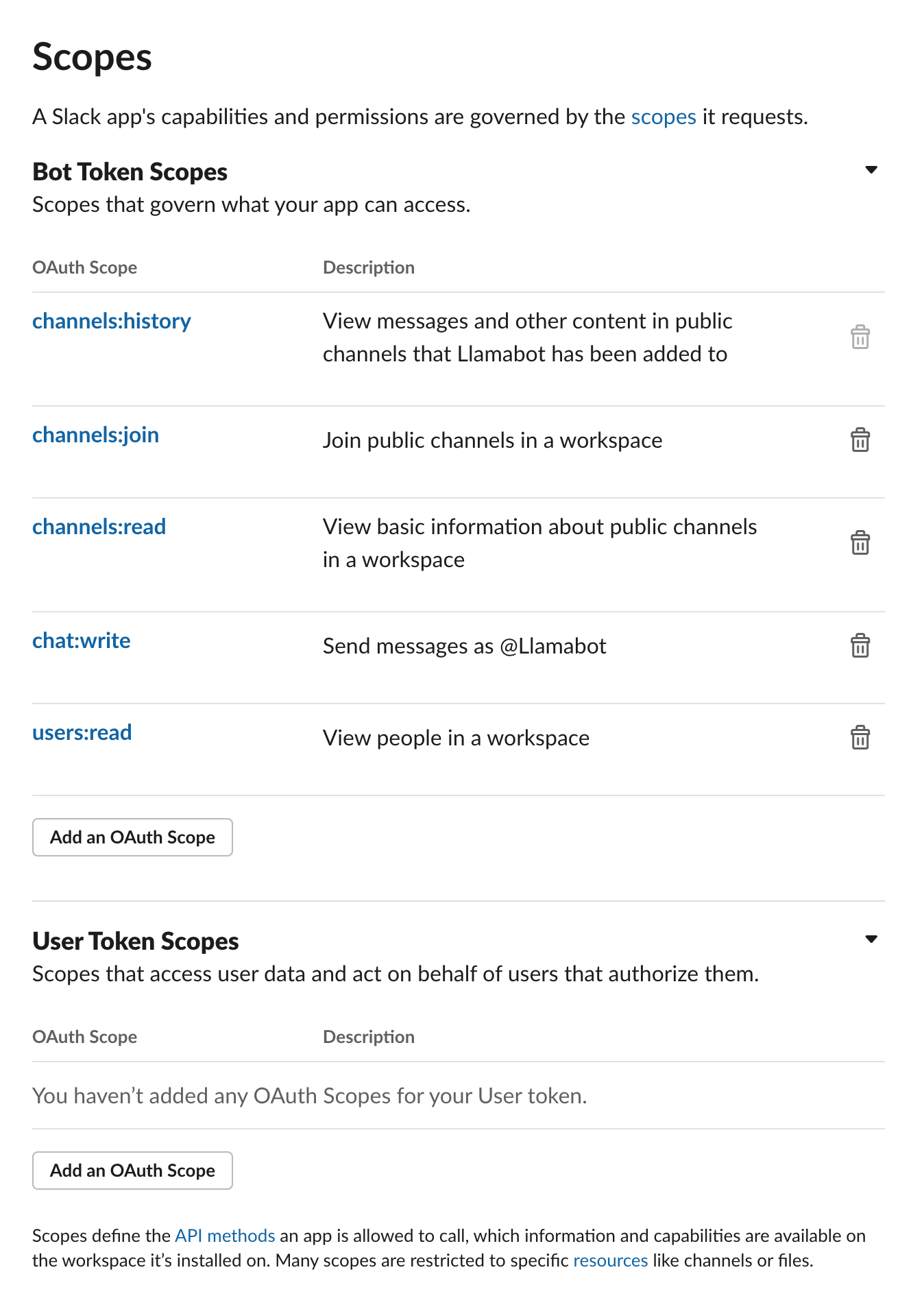Remove the channels:join scope via trash icon
Screen dimensions: 924x1307
(860, 440)
